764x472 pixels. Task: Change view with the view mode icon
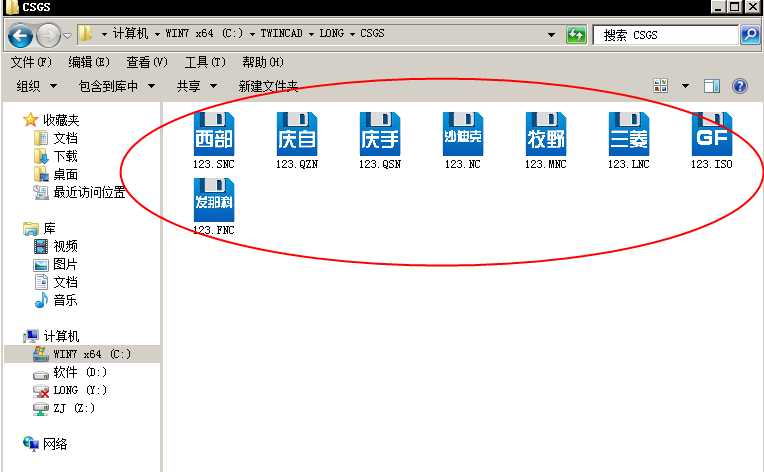tap(661, 86)
